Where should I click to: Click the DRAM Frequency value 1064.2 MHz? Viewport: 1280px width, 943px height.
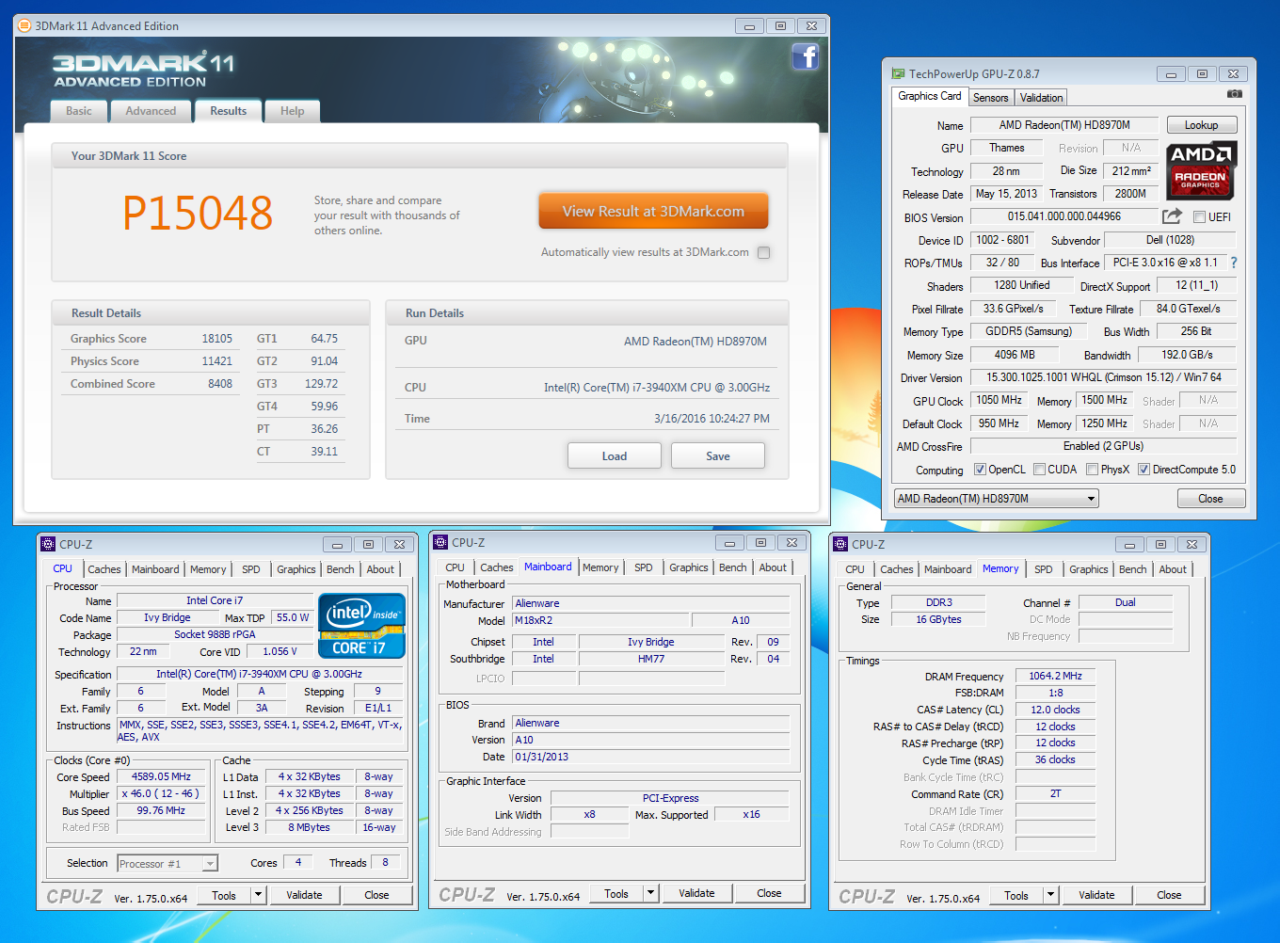coord(1055,676)
